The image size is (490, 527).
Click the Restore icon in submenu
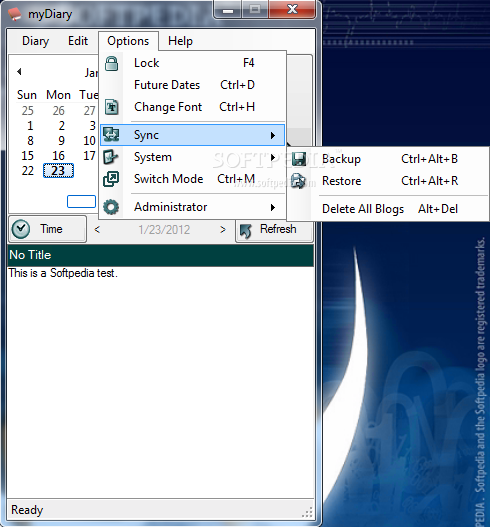point(298,181)
